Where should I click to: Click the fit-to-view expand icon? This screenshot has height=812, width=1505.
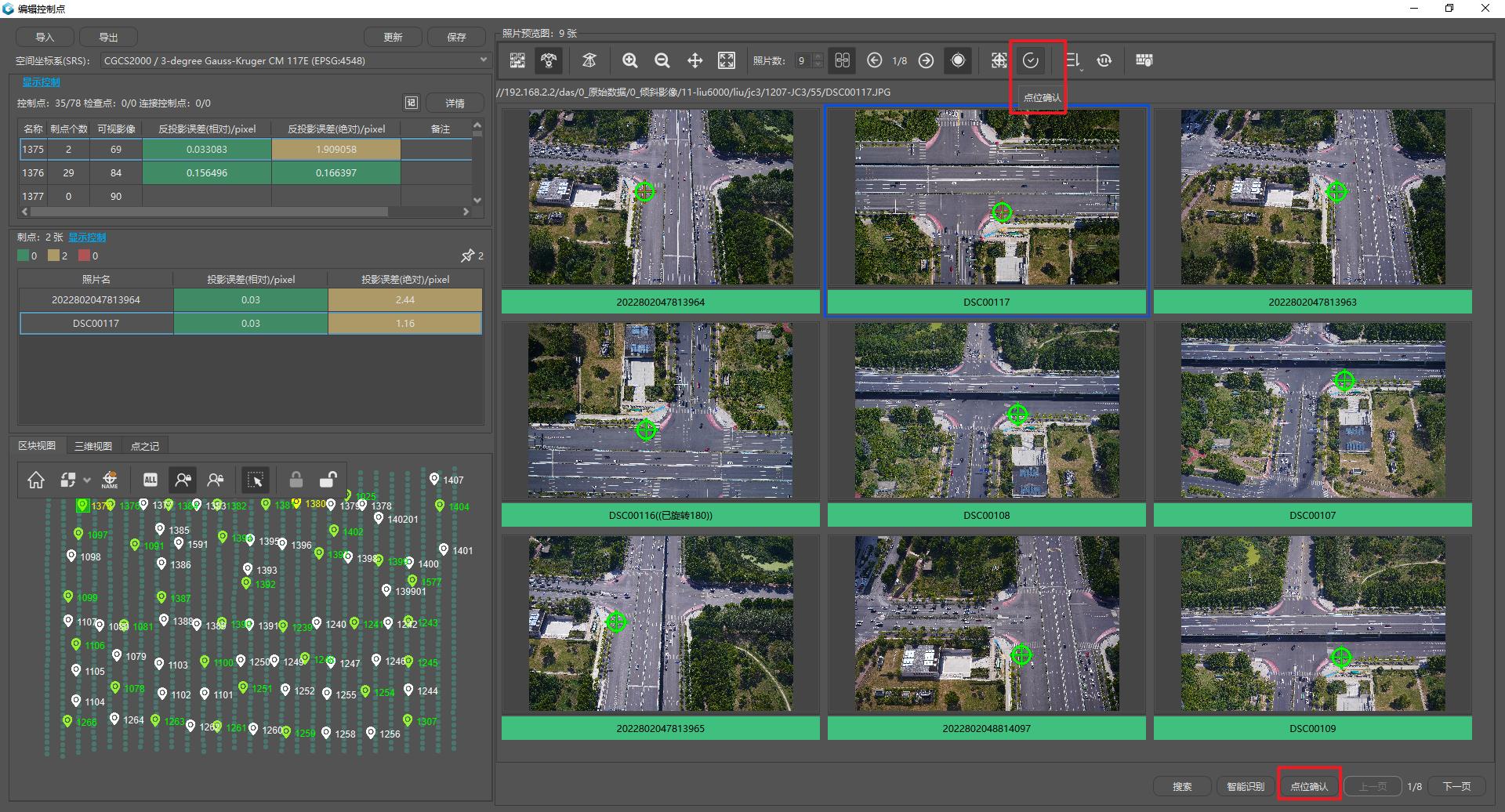(x=727, y=60)
